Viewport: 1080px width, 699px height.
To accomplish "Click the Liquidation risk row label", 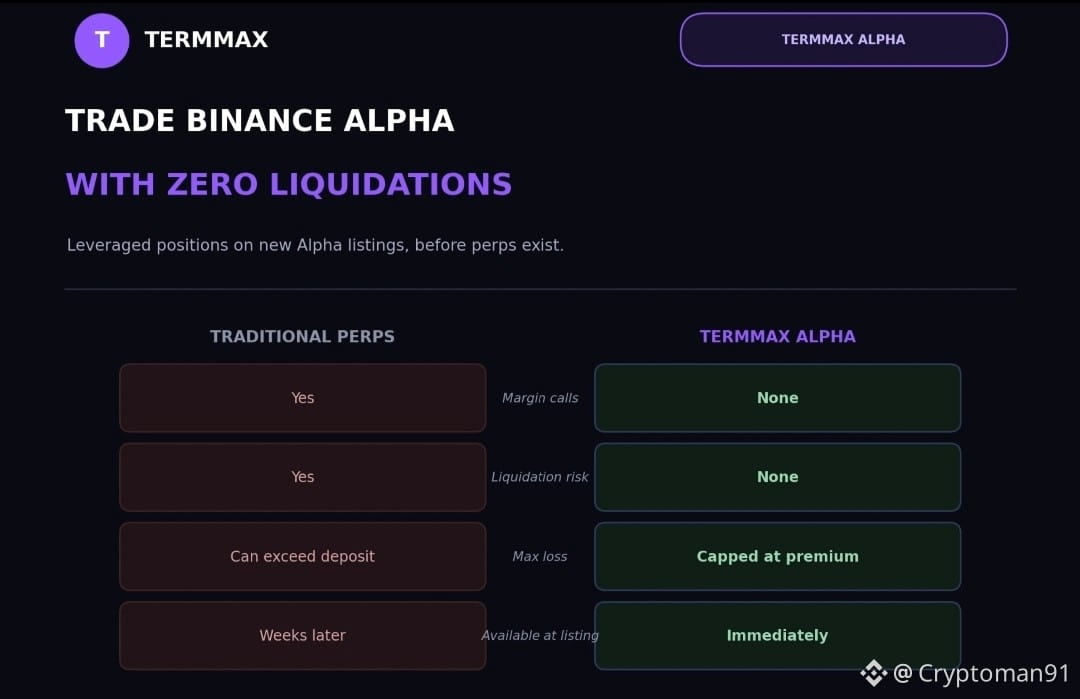I will click(x=540, y=477).
